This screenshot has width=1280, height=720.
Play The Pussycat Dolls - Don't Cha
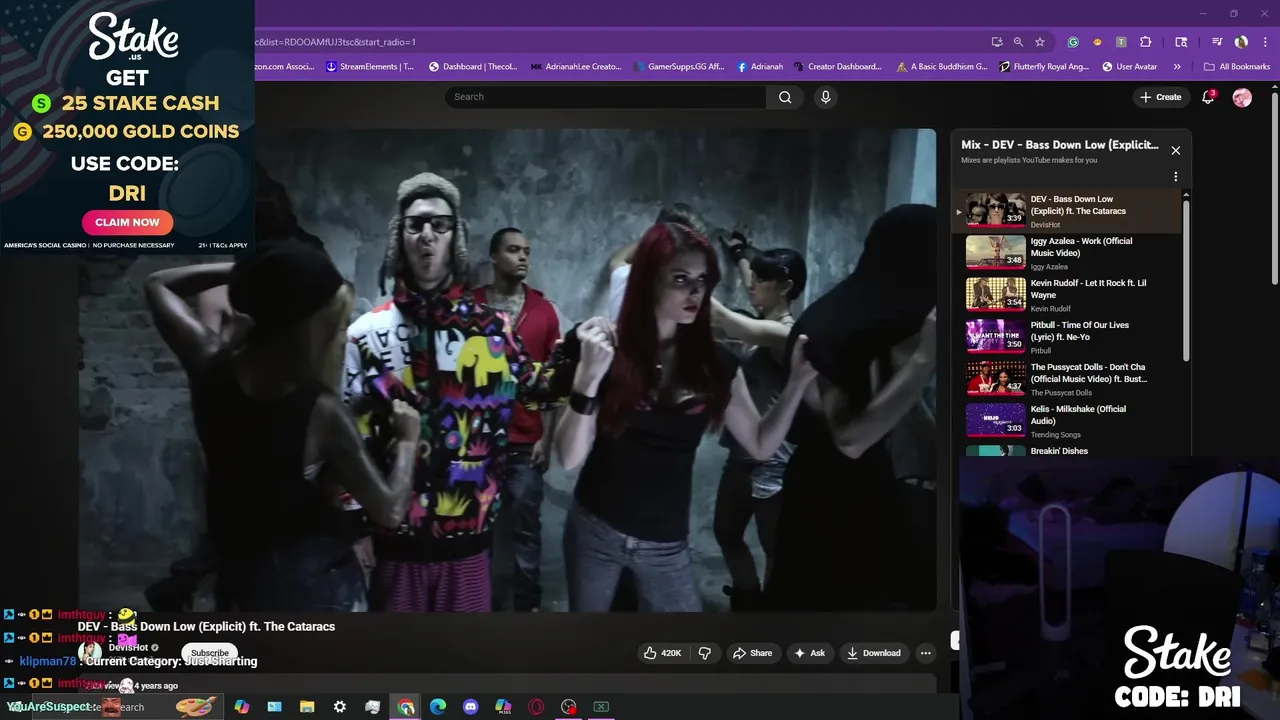[1066, 379]
